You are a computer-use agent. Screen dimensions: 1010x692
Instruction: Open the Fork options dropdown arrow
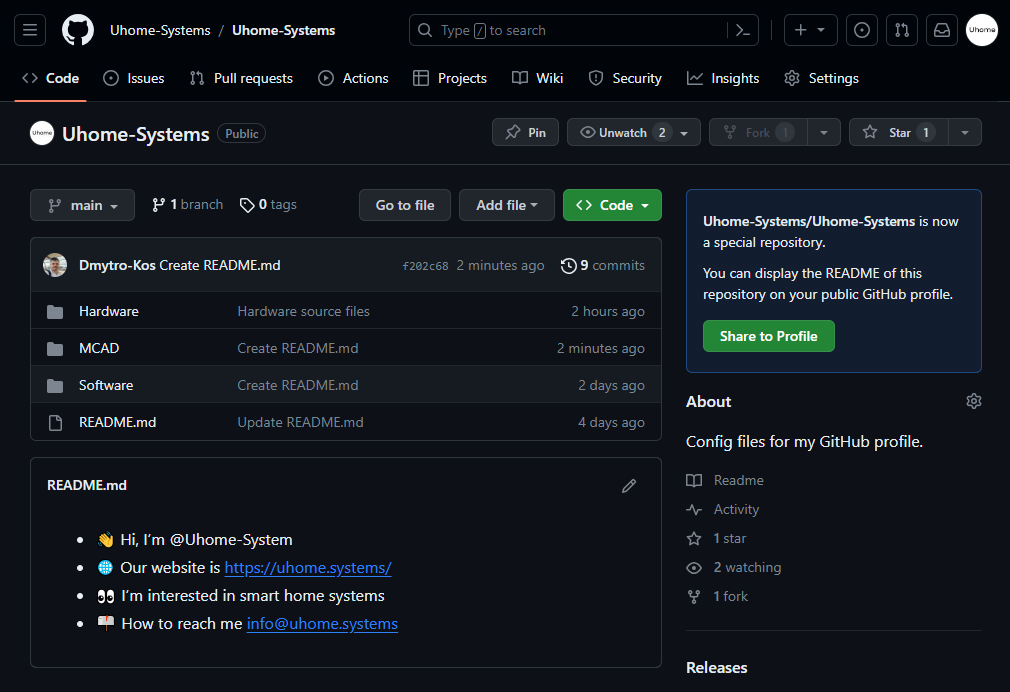(823, 132)
